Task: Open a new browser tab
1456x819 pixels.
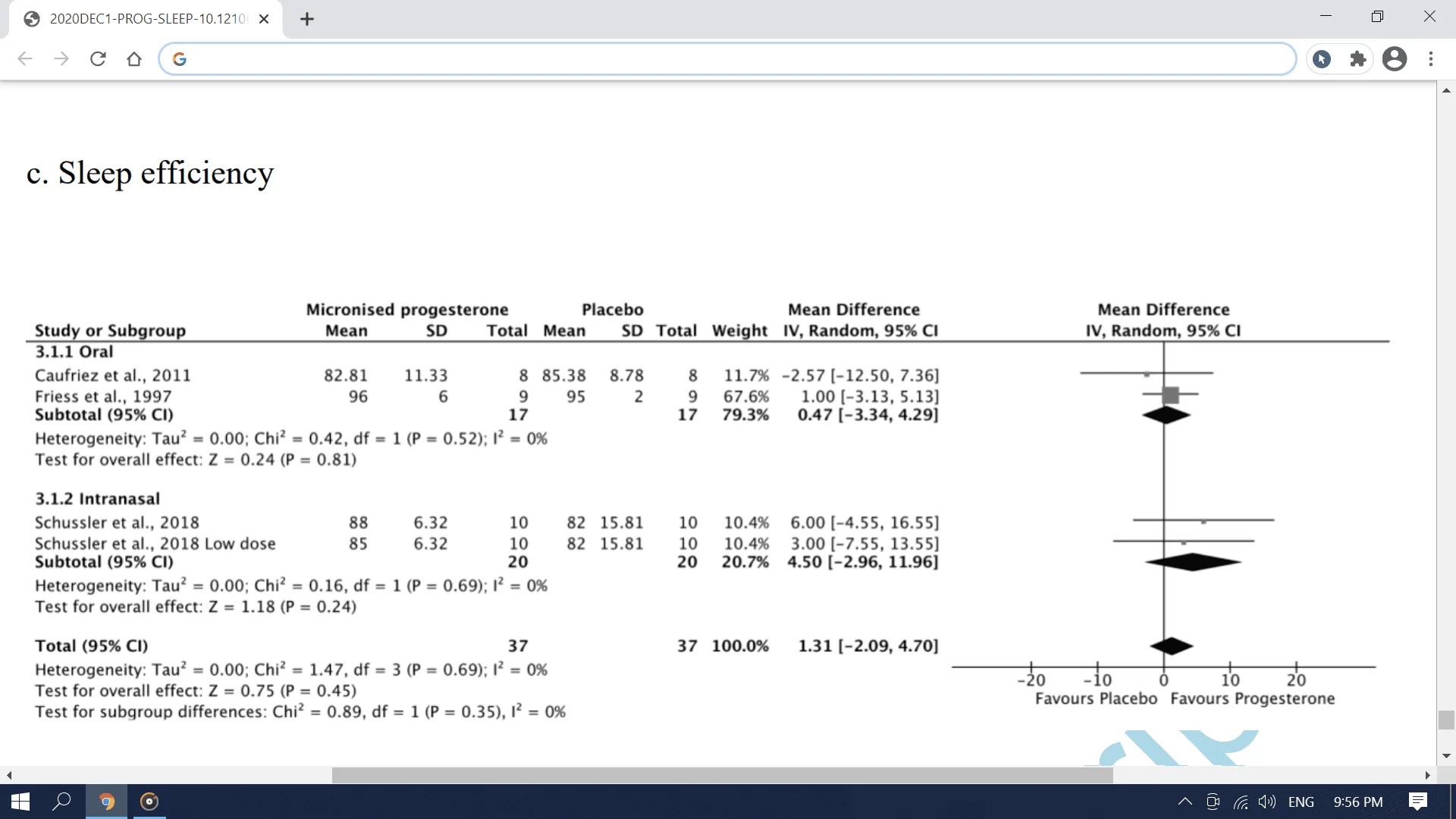Action: 307,19
